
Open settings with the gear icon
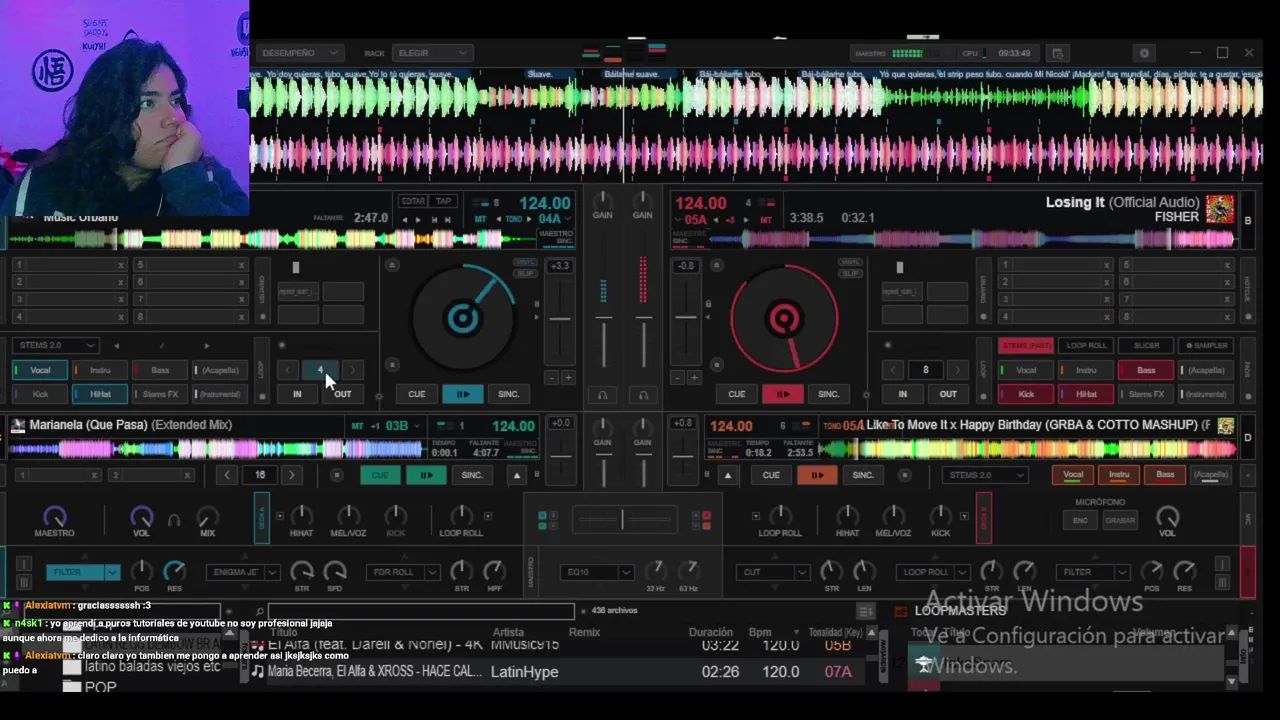[x=1145, y=53]
